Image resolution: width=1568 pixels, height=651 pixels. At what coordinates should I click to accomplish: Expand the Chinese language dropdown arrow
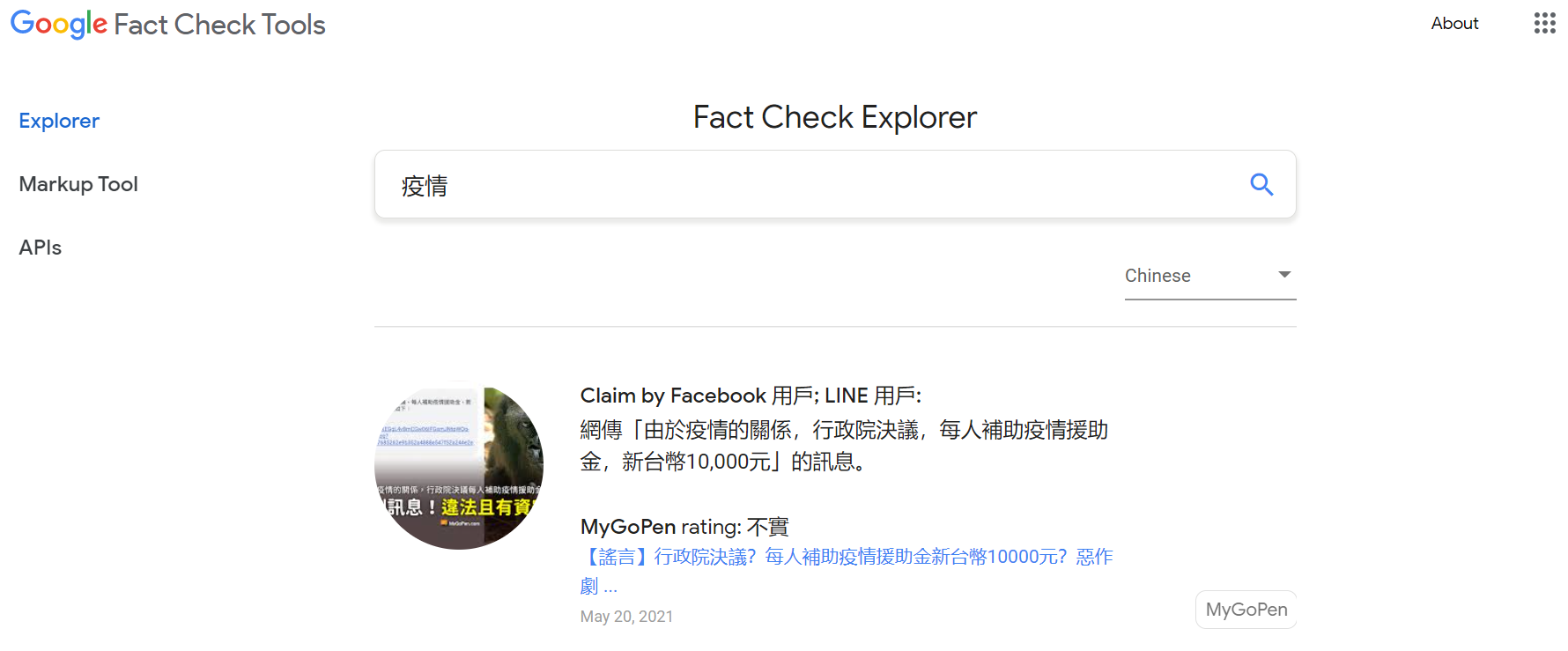(1284, 275)
